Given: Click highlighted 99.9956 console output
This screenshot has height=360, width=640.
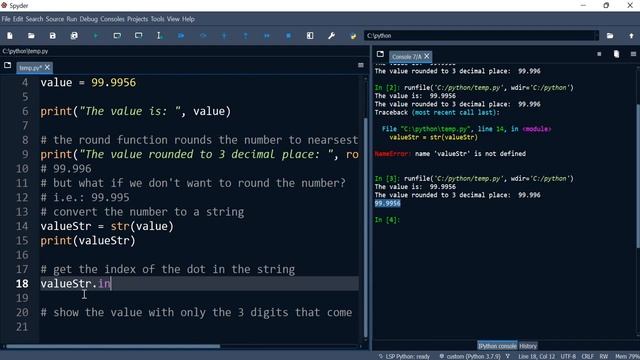Looking at the screenshot, I should pos(387,203).
